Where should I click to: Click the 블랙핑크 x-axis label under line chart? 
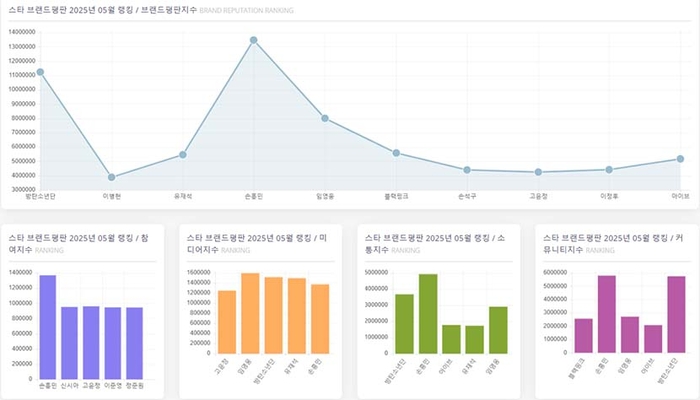[x=396, y=196]
